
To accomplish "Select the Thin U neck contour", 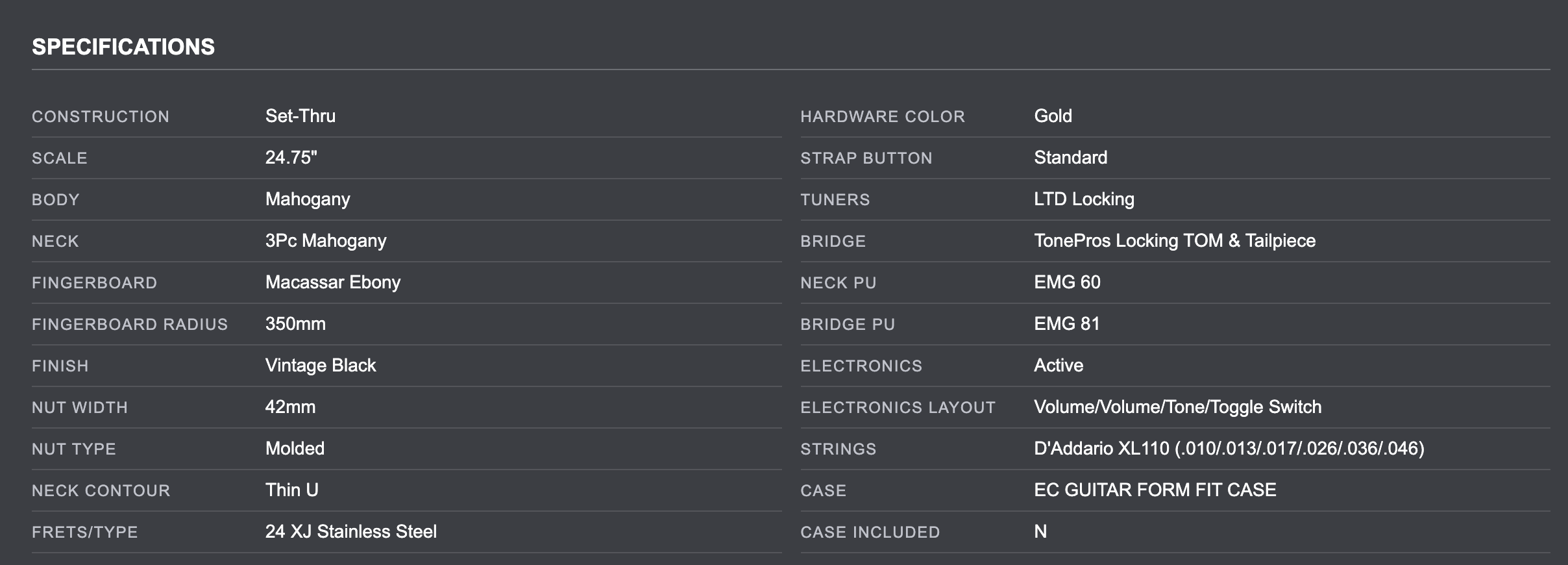I will click(x=292, y=490).
